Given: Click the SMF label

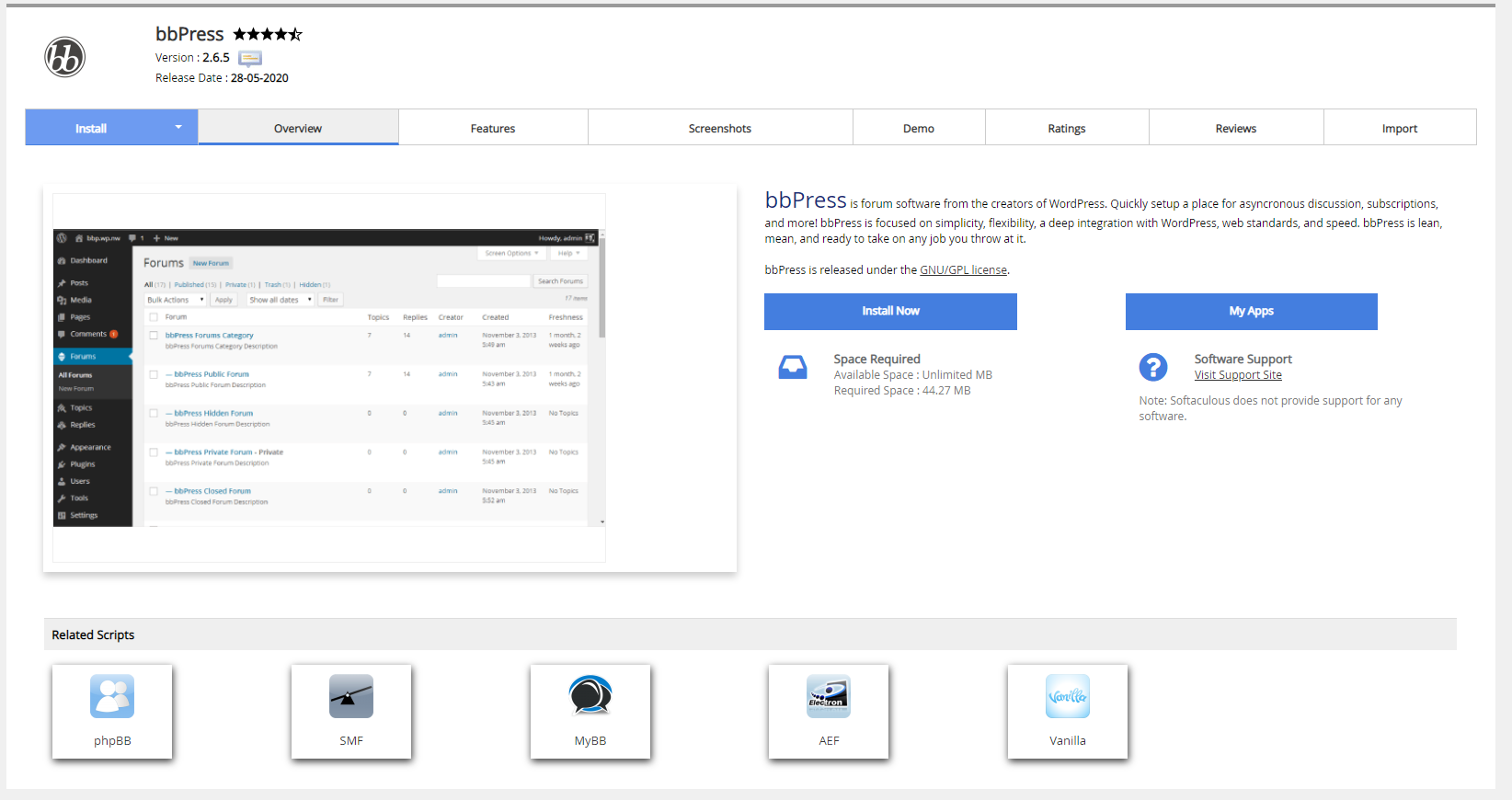Looking at the screenshot, I should point(351,740).
